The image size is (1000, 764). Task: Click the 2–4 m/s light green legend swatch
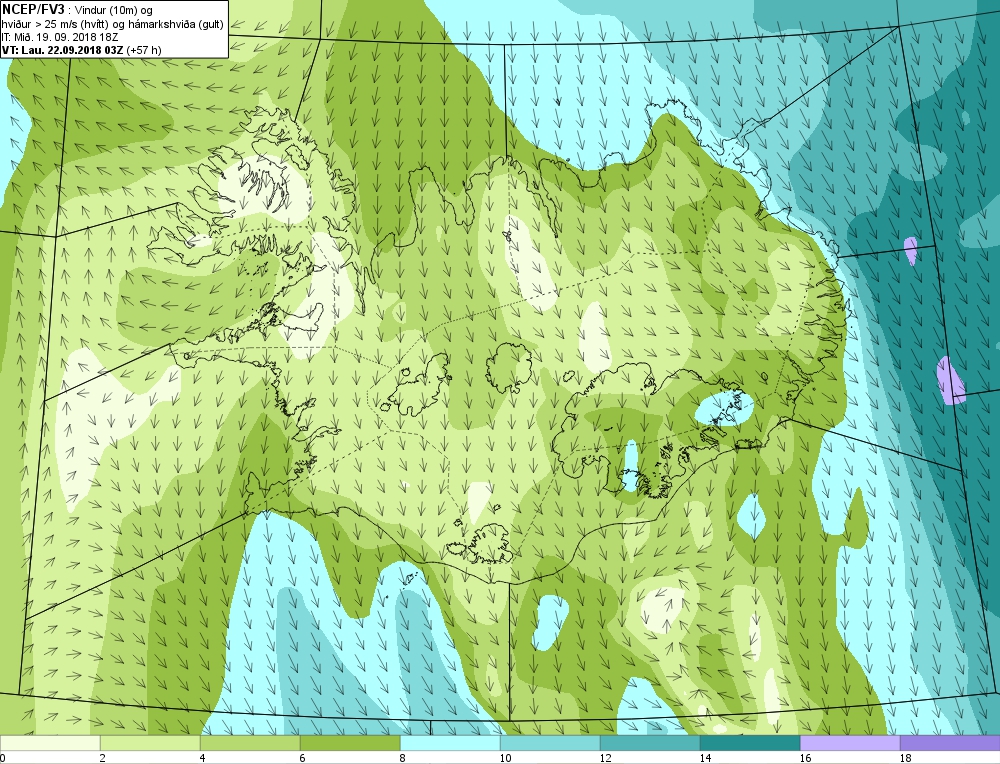coord(150,743)
